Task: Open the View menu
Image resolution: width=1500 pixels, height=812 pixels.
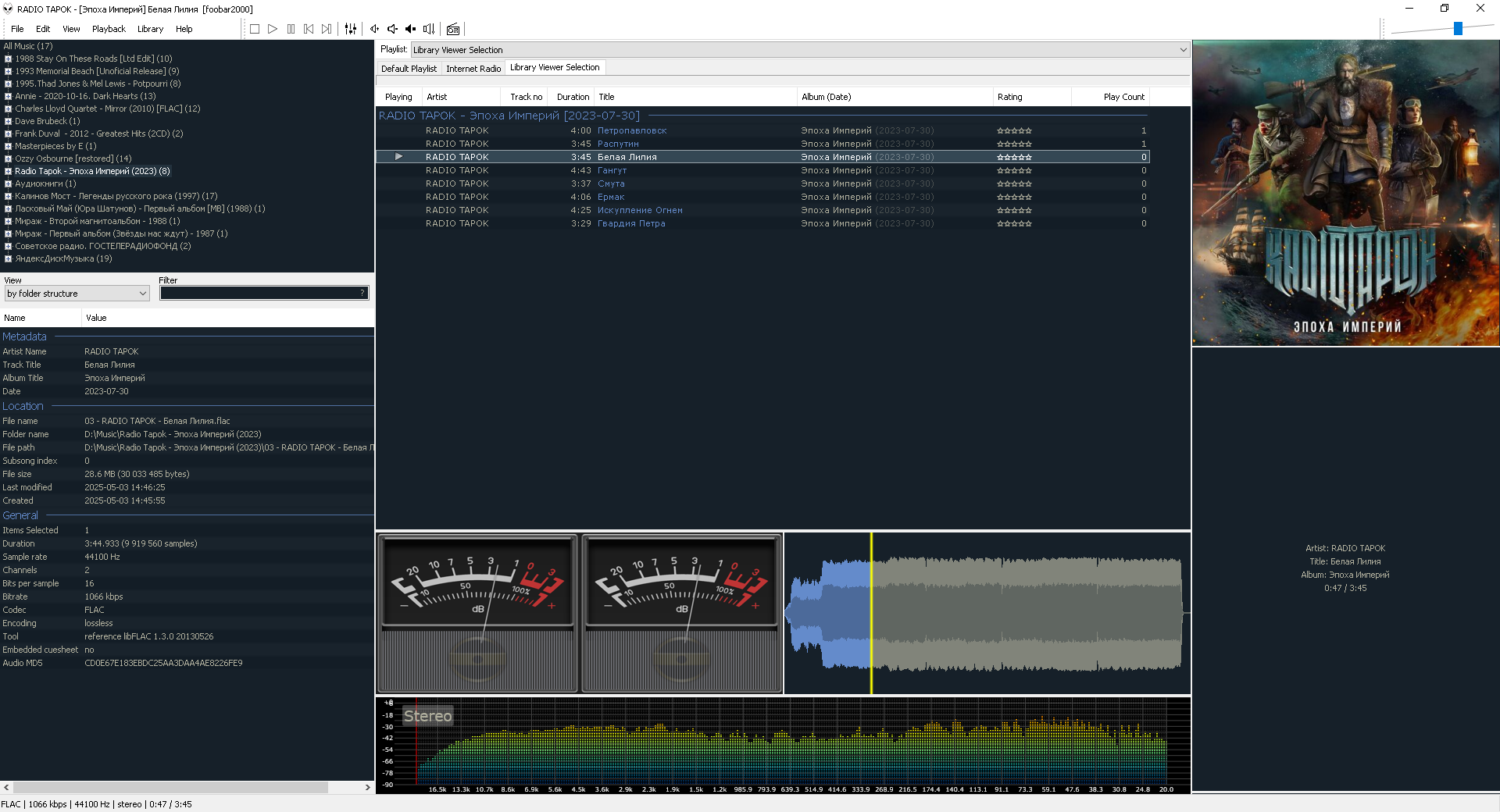Action: (71, 29)
